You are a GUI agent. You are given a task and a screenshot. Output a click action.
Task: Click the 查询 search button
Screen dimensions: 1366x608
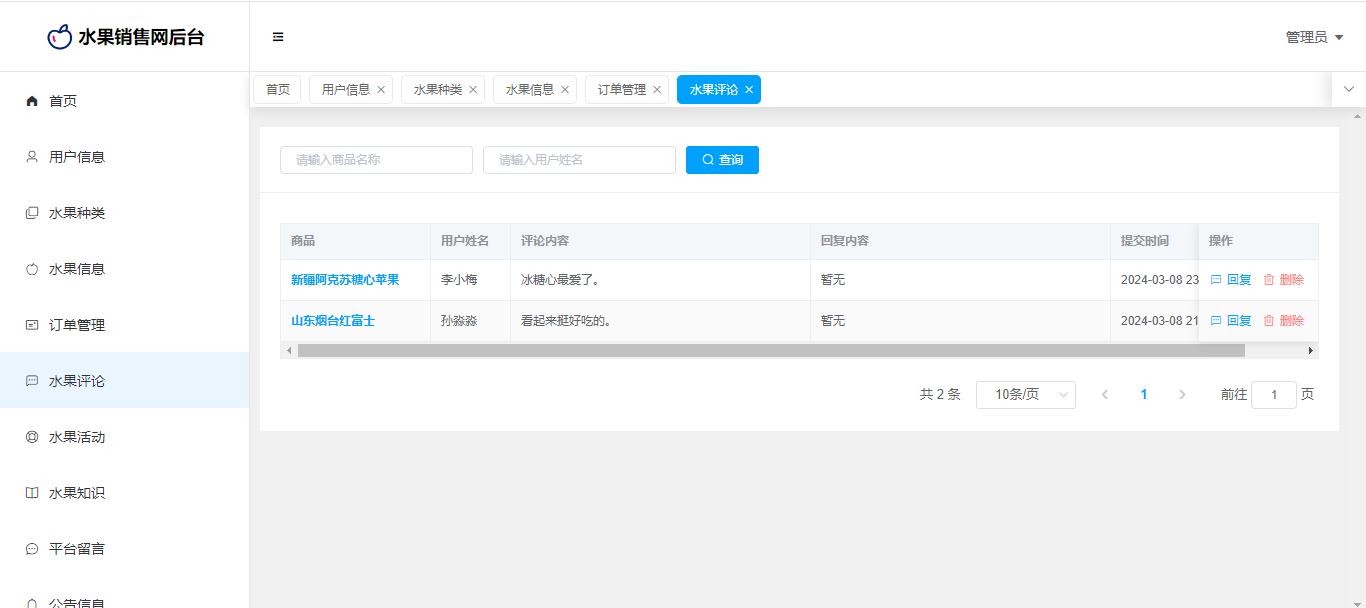click(x=722, y=160)
